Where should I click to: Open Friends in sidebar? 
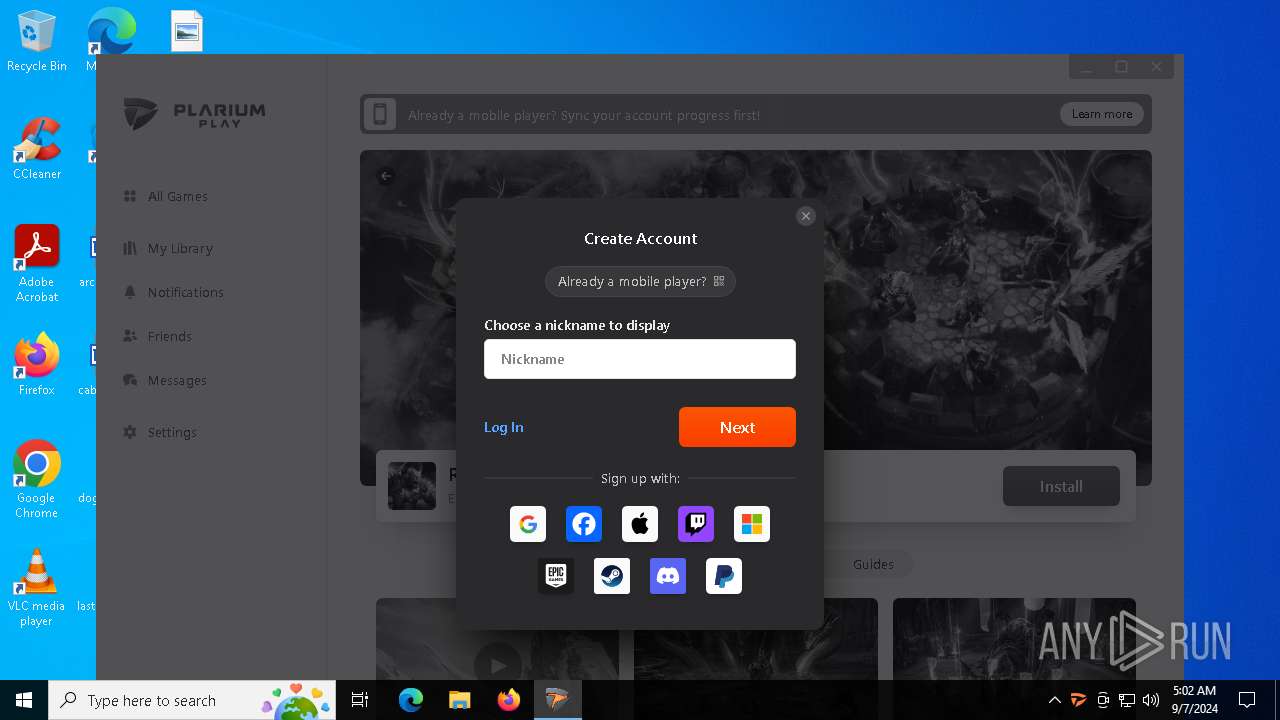157,336
